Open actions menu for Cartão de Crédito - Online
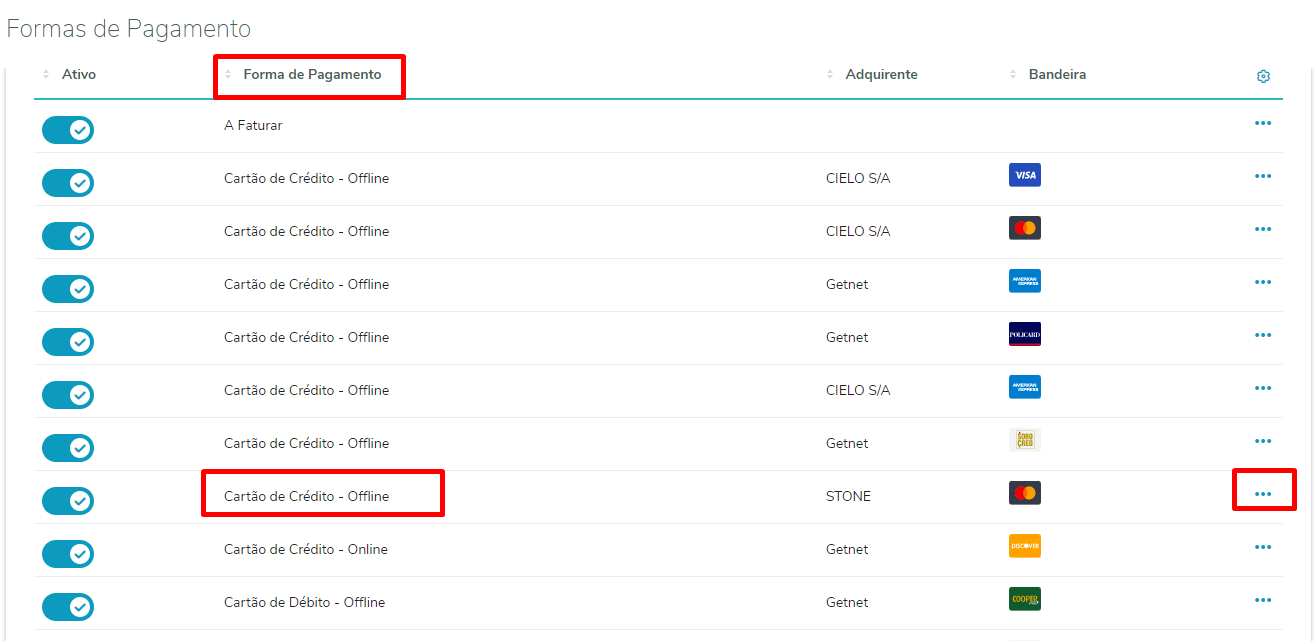1315x641 pixels. click(1263, 547)
